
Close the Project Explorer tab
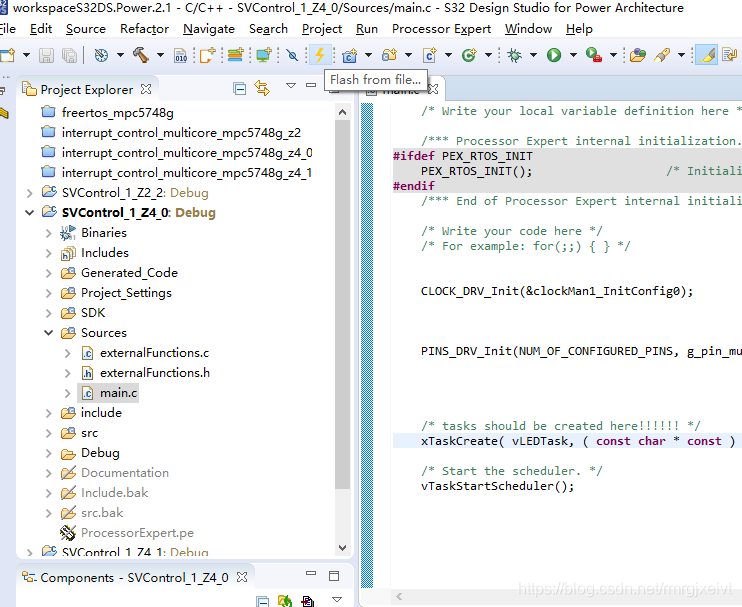point(146,89)
